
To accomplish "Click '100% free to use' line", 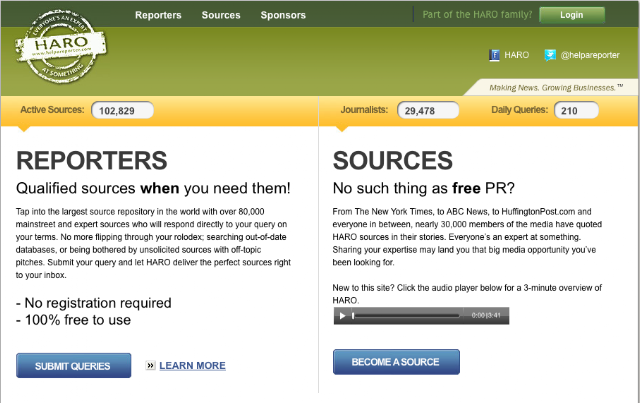I will [x=73, y=320].
